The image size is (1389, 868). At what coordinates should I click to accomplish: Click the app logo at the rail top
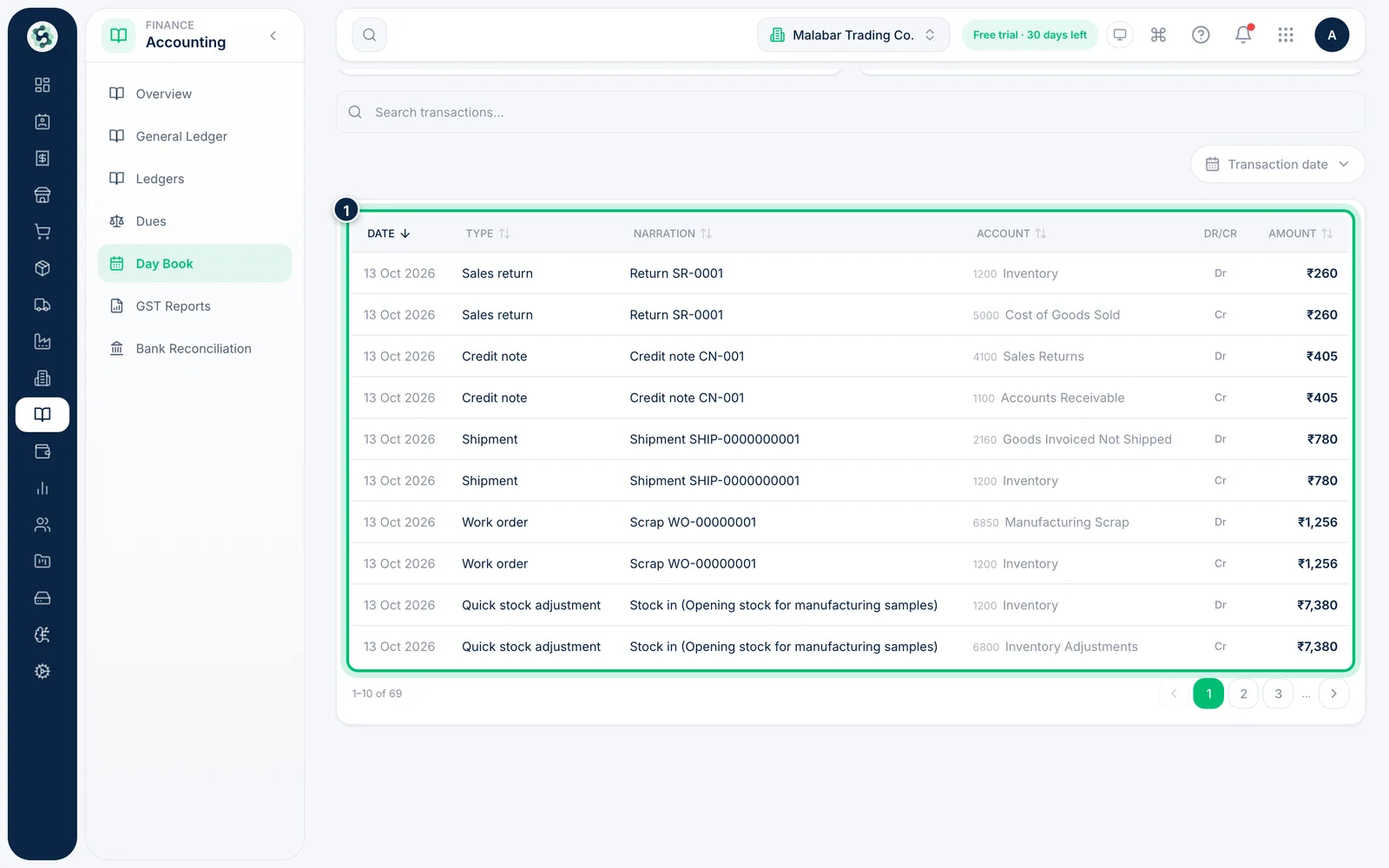click(x=42, y=36)
